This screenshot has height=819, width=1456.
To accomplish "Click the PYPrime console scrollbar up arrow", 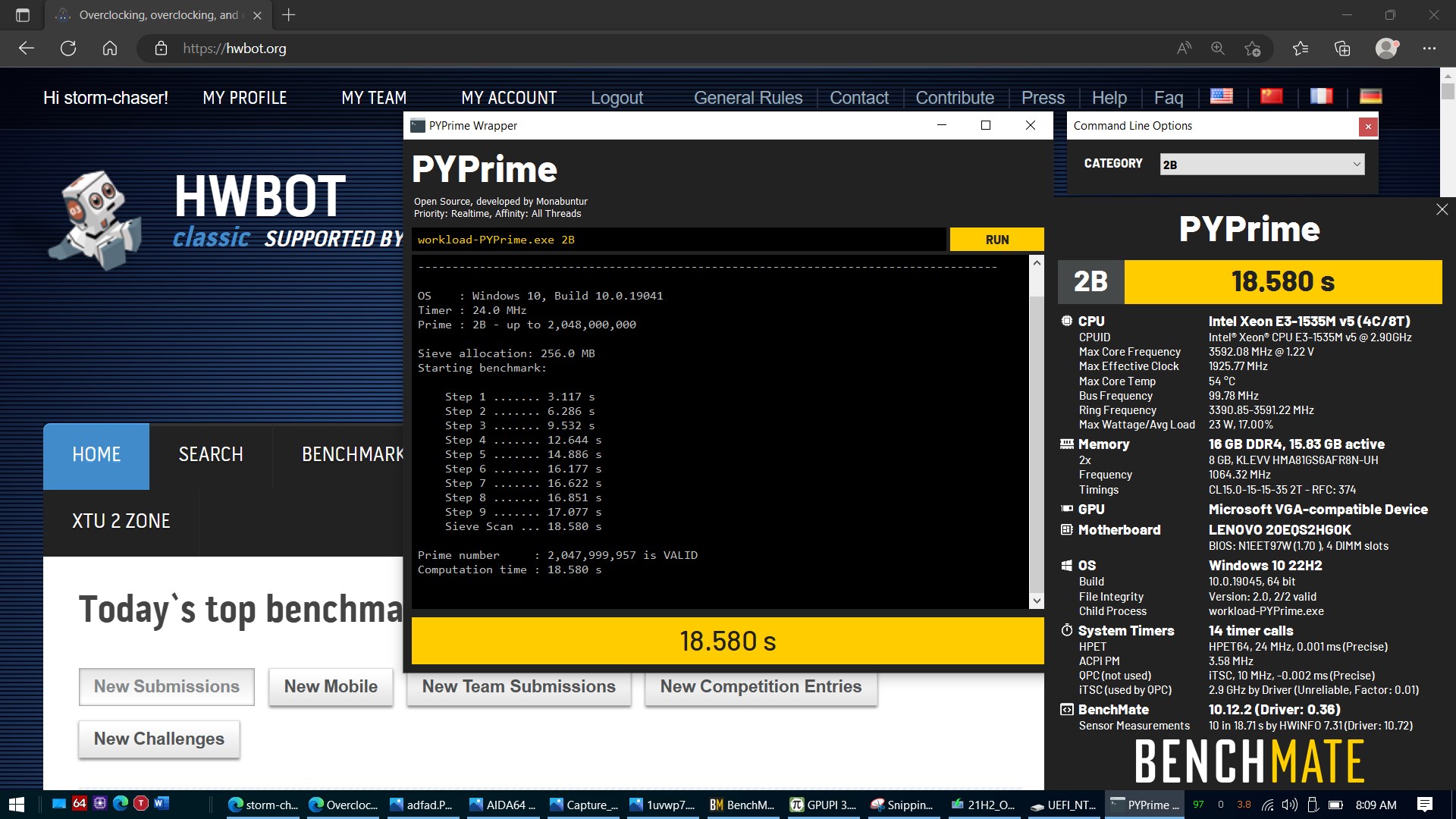I will (1036, 262).
